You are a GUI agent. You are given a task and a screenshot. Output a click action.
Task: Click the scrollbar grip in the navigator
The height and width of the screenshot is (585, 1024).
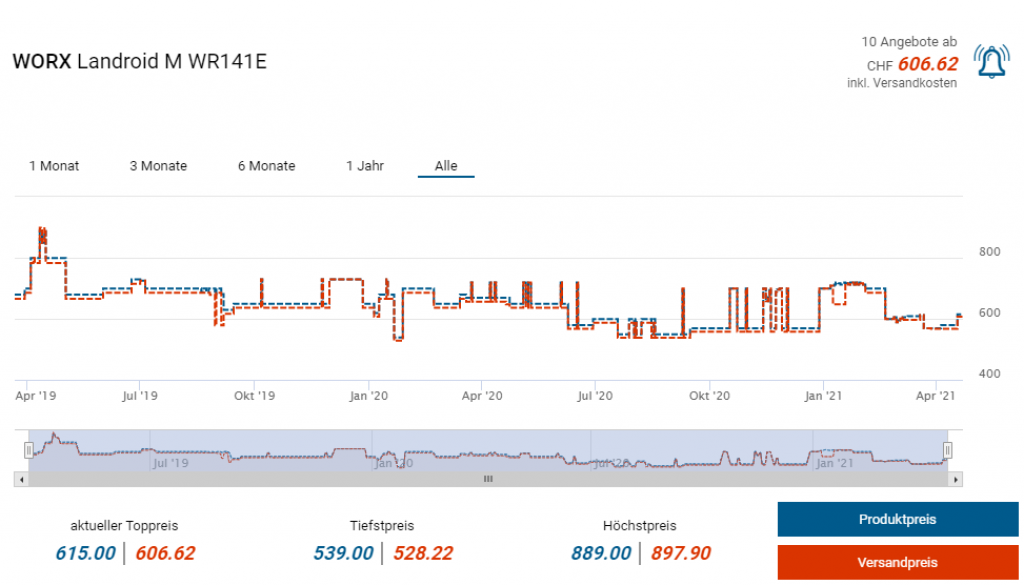pos(488,479)
